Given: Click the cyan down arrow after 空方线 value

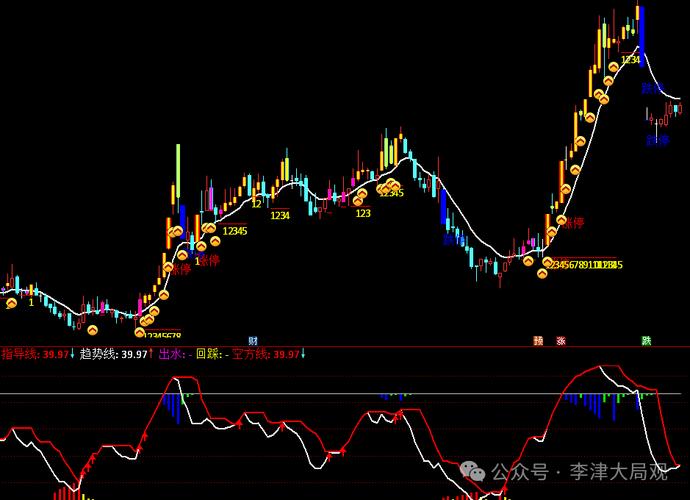Looking at the screenshot, I should tap(303, 353).
